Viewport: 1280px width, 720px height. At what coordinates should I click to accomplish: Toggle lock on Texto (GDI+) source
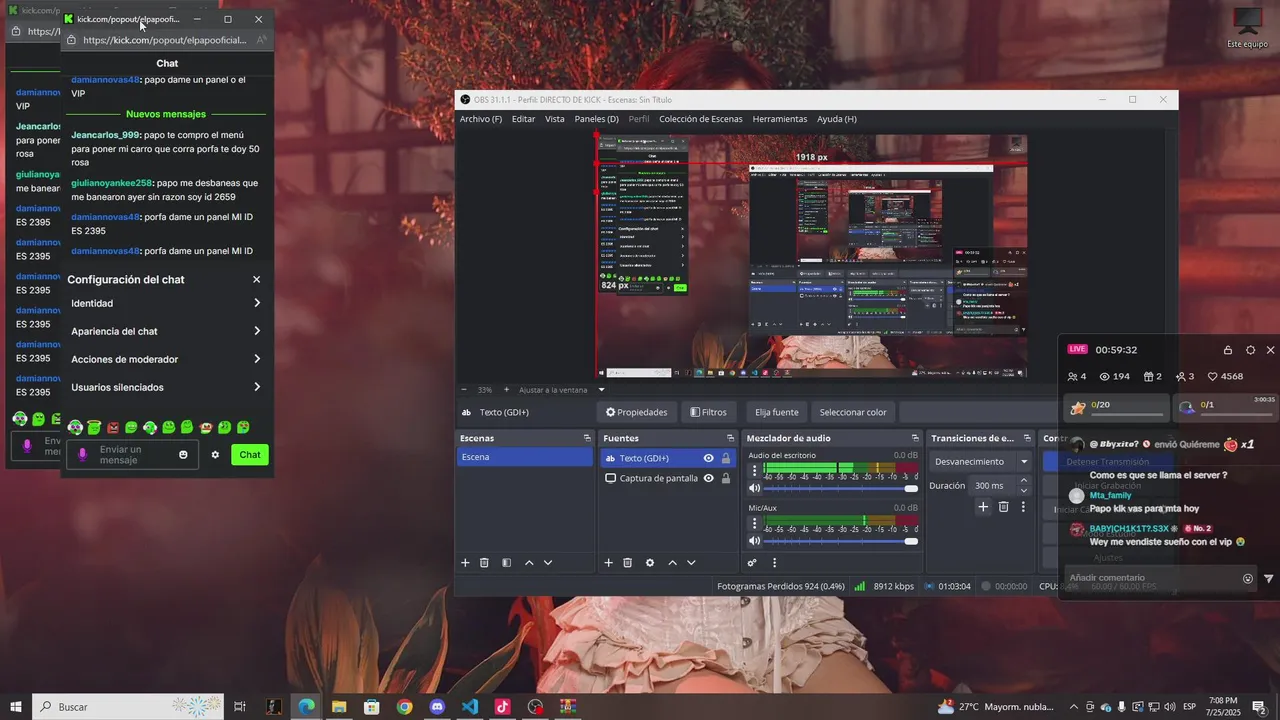pyautogui.click(x=726, y=458)
